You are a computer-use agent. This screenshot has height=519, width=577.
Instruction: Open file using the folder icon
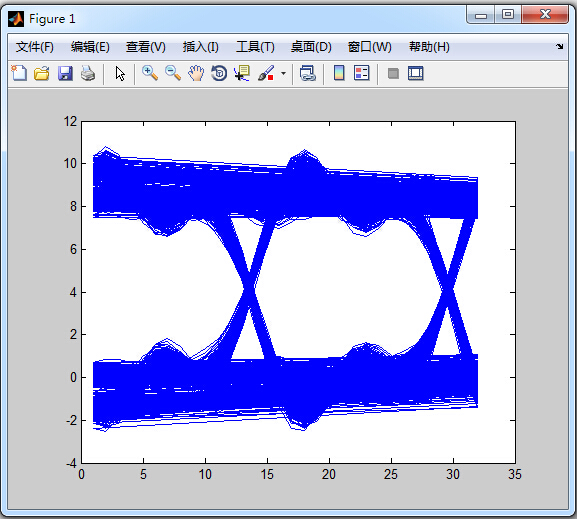coord(42,73)
